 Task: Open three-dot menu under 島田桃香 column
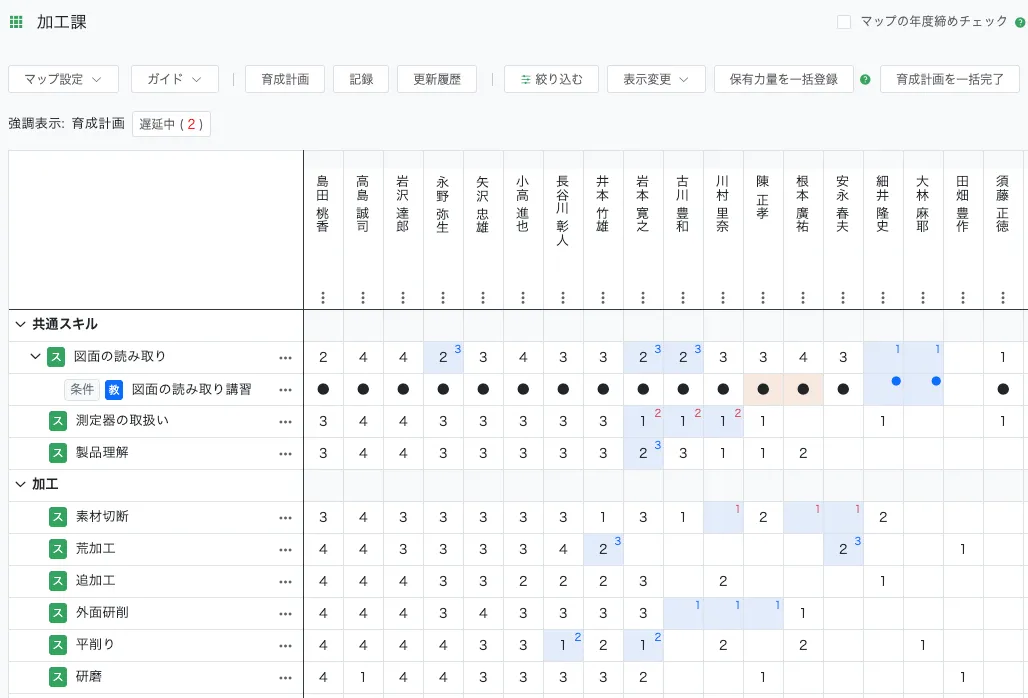pyautogui.click(x=323, y=297)
